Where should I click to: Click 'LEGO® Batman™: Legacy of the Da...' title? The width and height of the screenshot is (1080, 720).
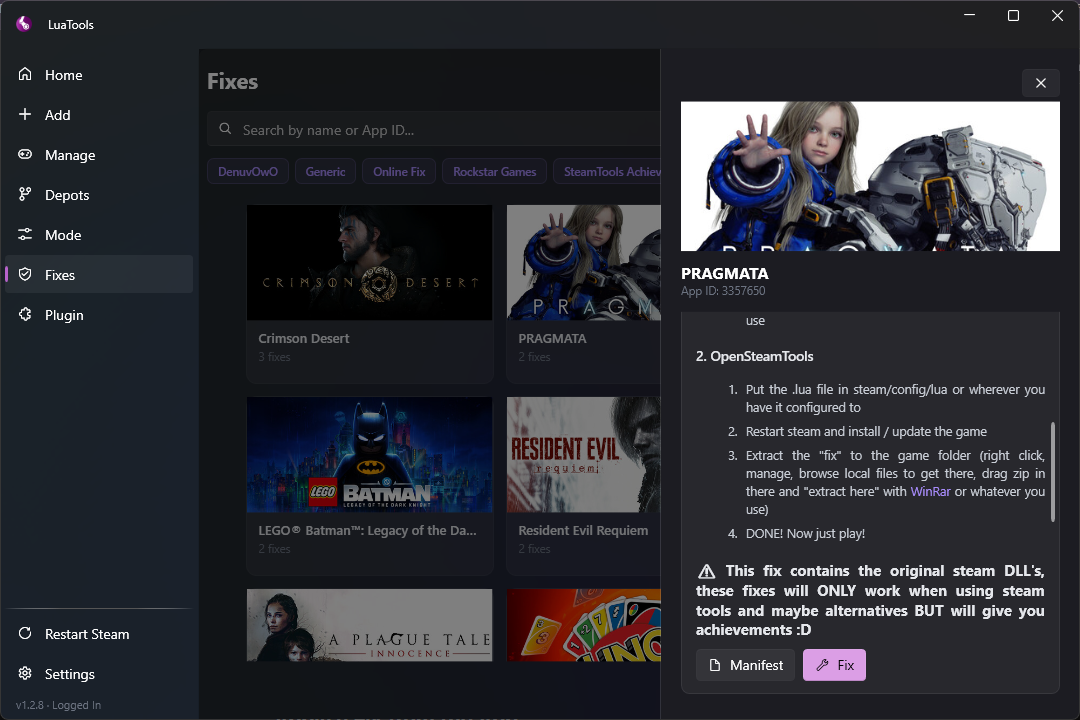tap(367, 531)
